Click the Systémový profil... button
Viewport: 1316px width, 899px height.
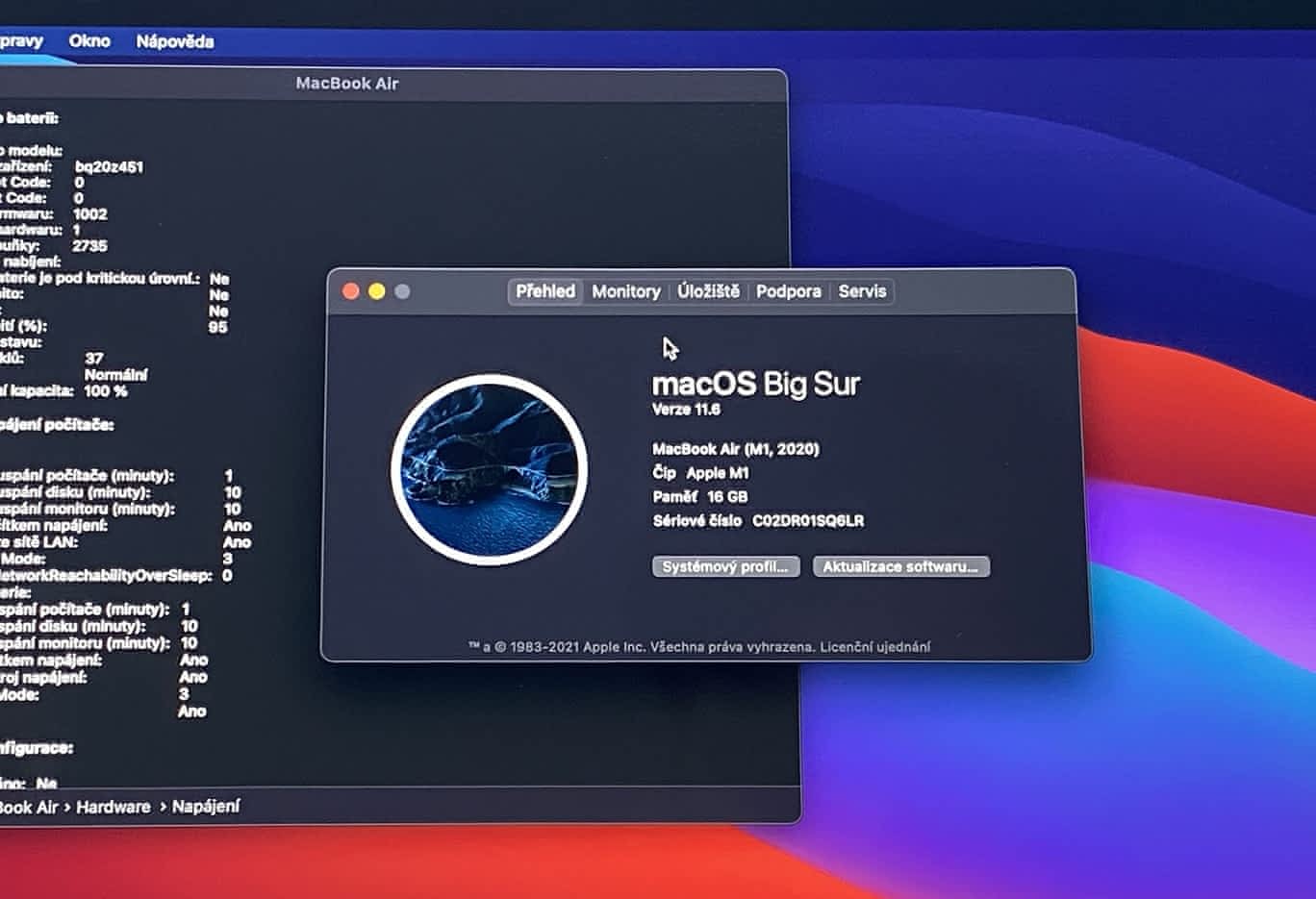tap(725, 567)
